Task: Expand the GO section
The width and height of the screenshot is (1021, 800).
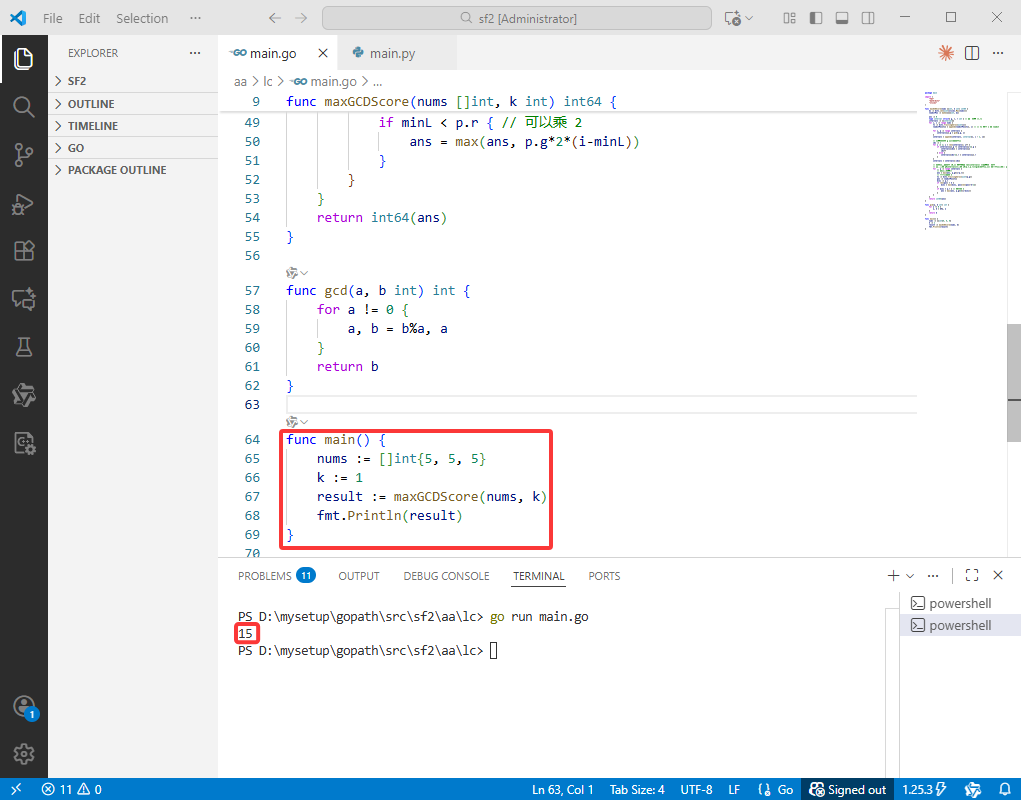Action: click(x=133, y=148)
